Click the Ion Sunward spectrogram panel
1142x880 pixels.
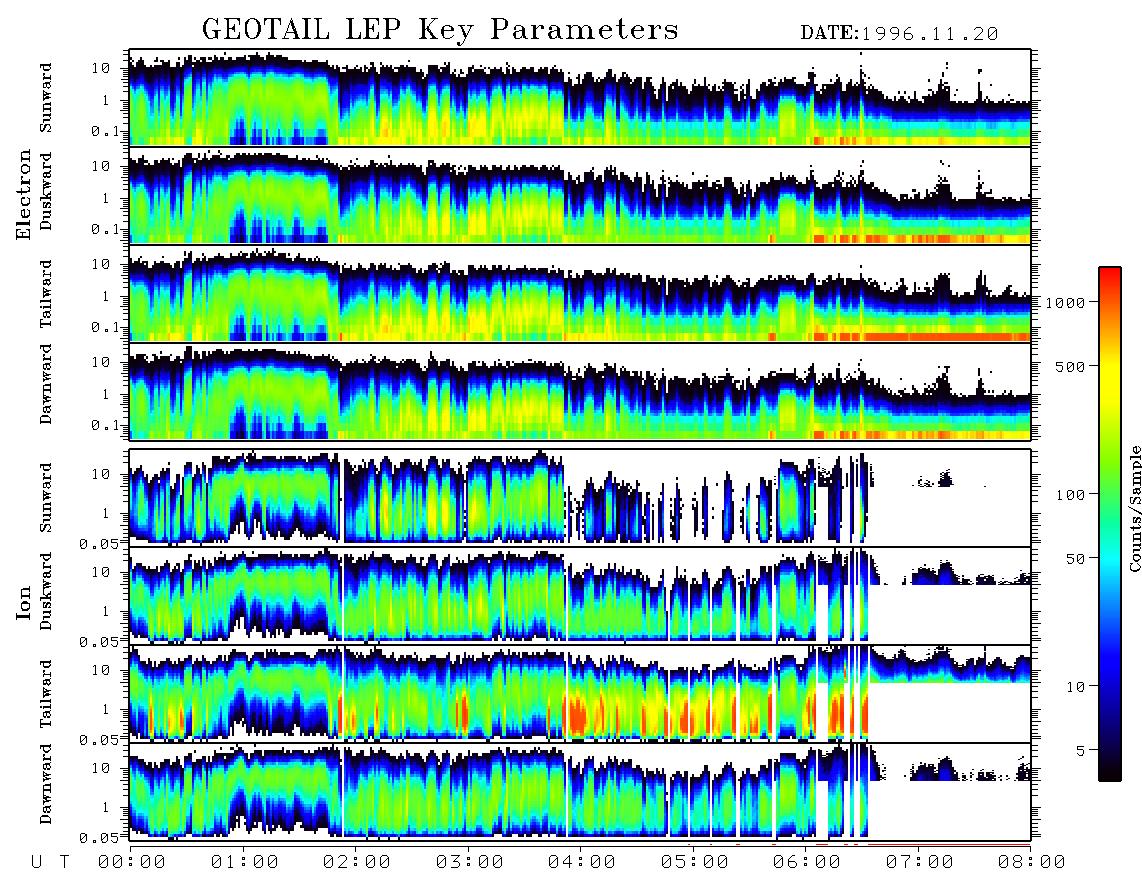tap(580, 498)
